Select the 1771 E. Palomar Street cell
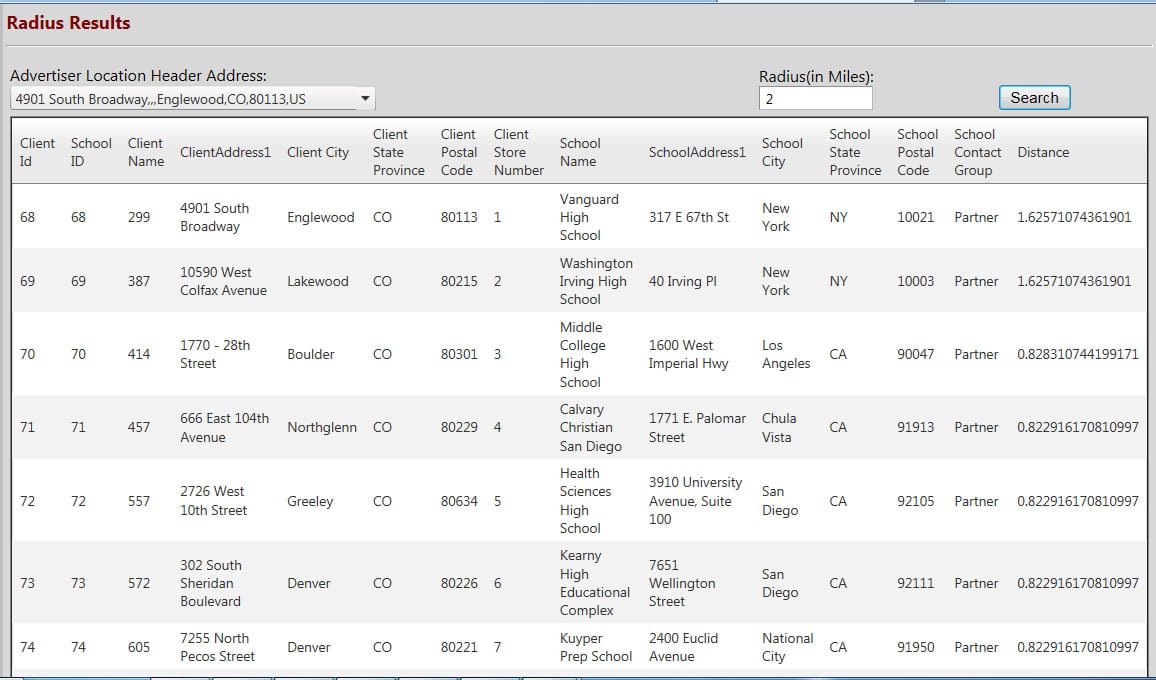The height and width of the screenshot is (680, 1156). point(697,427)
